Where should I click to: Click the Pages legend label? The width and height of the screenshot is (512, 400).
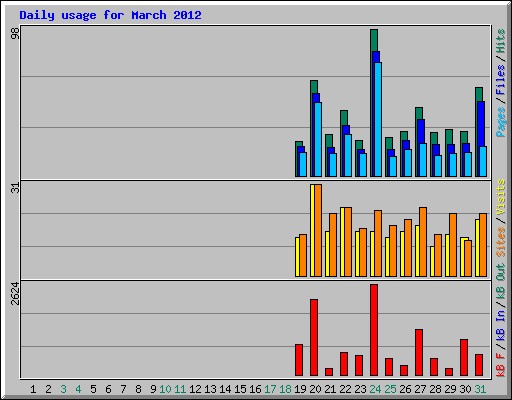[x=500, y=122]
